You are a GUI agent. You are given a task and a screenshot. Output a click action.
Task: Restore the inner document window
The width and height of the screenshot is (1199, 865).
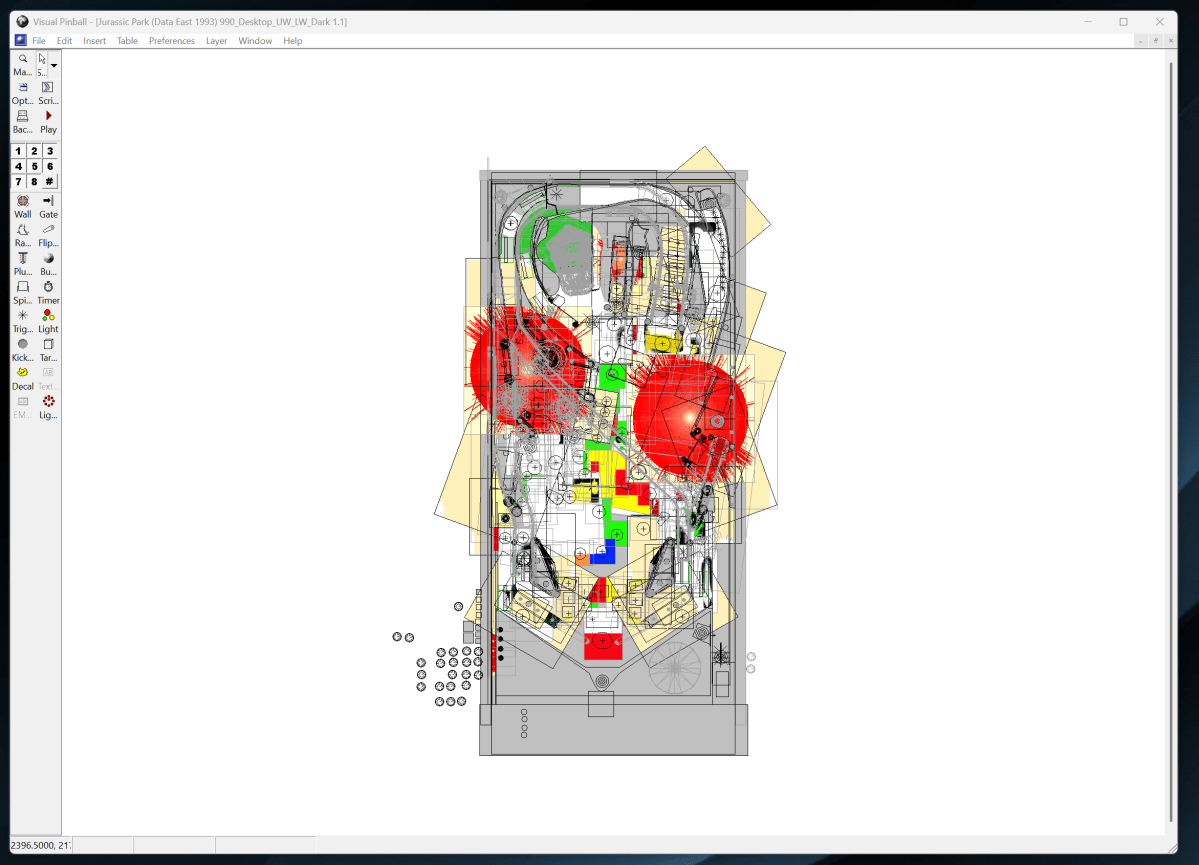[1155, 41]
